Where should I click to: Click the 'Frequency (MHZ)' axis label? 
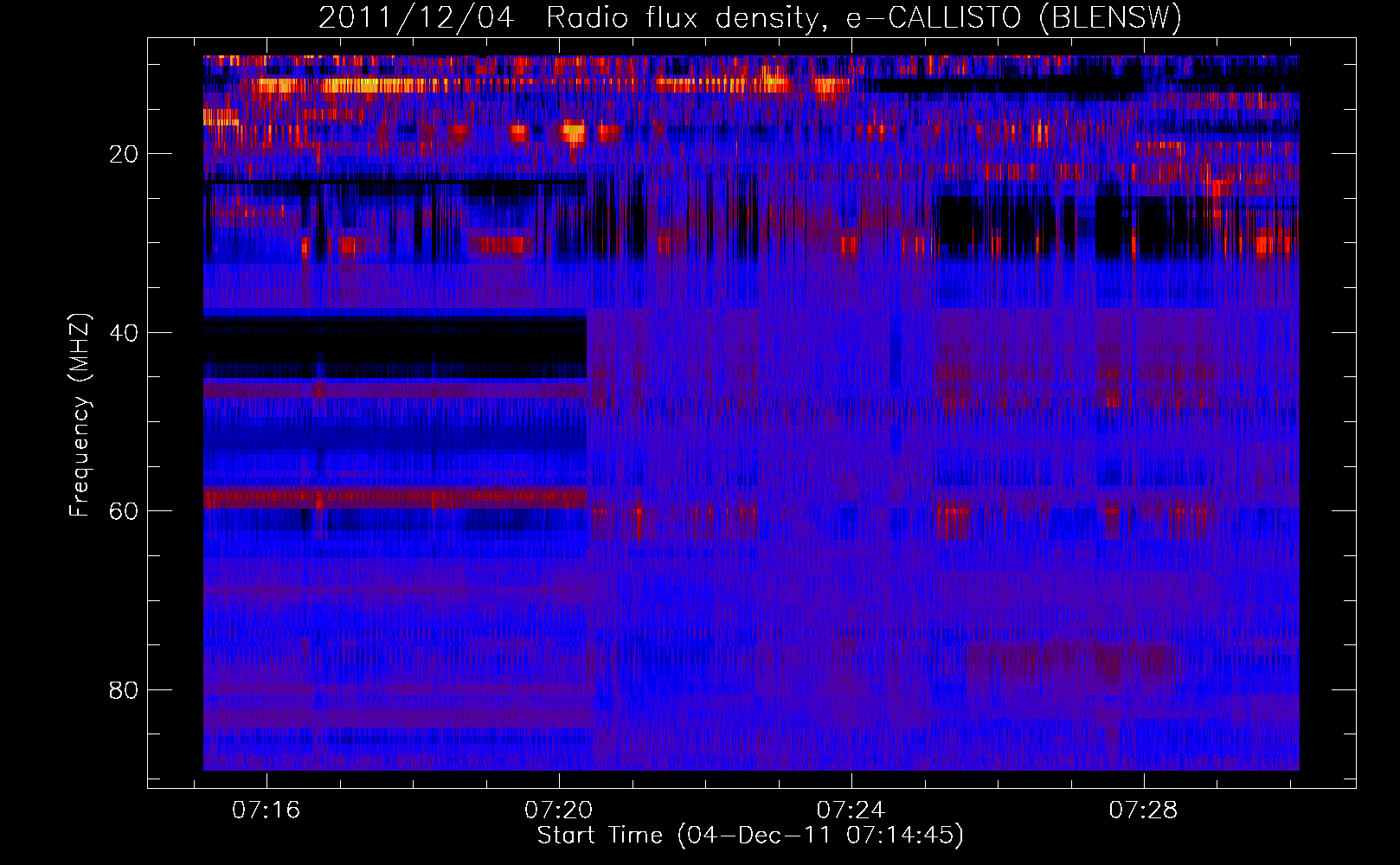click(x=80, y=415)
